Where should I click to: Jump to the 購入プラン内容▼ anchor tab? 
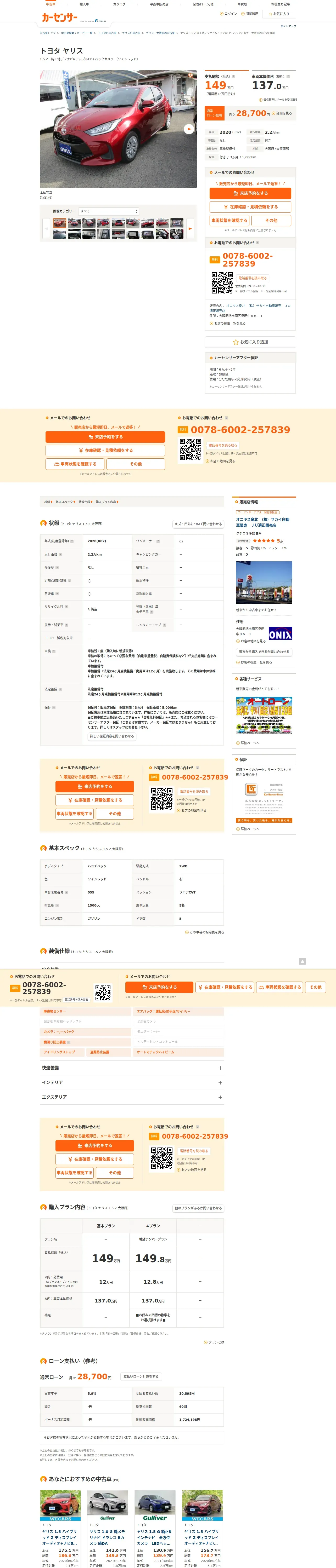[107, 502]
